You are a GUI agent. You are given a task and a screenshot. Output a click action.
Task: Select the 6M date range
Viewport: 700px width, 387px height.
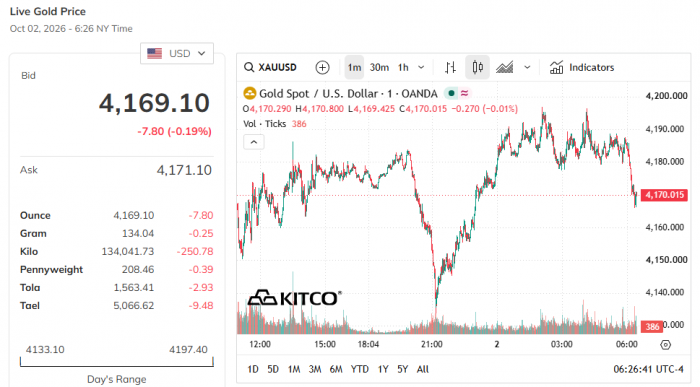(x=336, y=369)
